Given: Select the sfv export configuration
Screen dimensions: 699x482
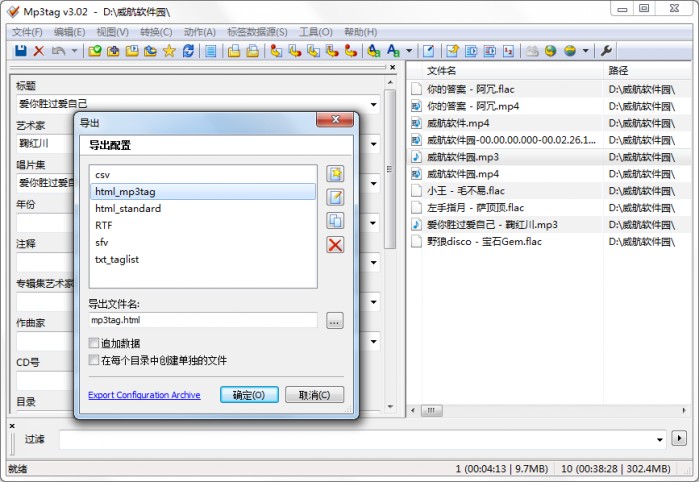Looking at the screenshot, I should point(203,243).
